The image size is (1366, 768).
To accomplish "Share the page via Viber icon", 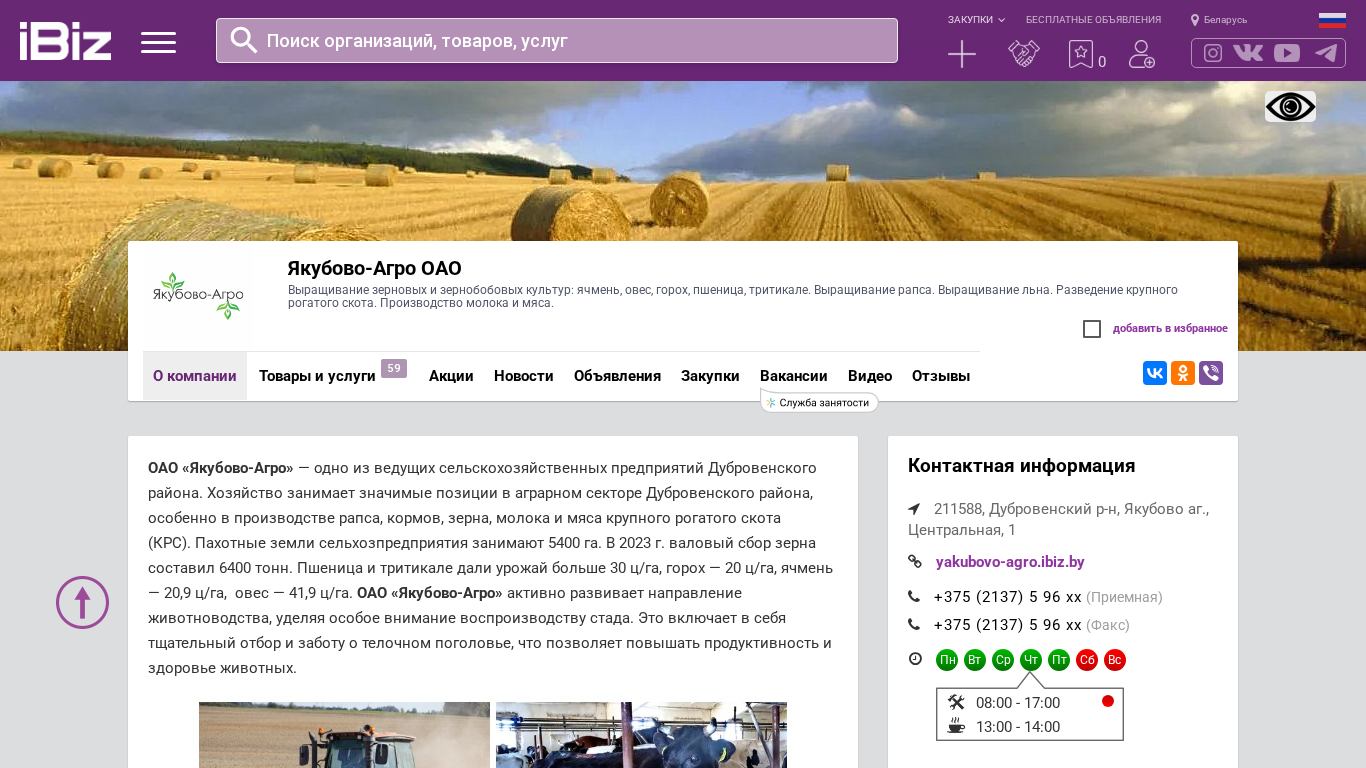I will click(1211, 373).
